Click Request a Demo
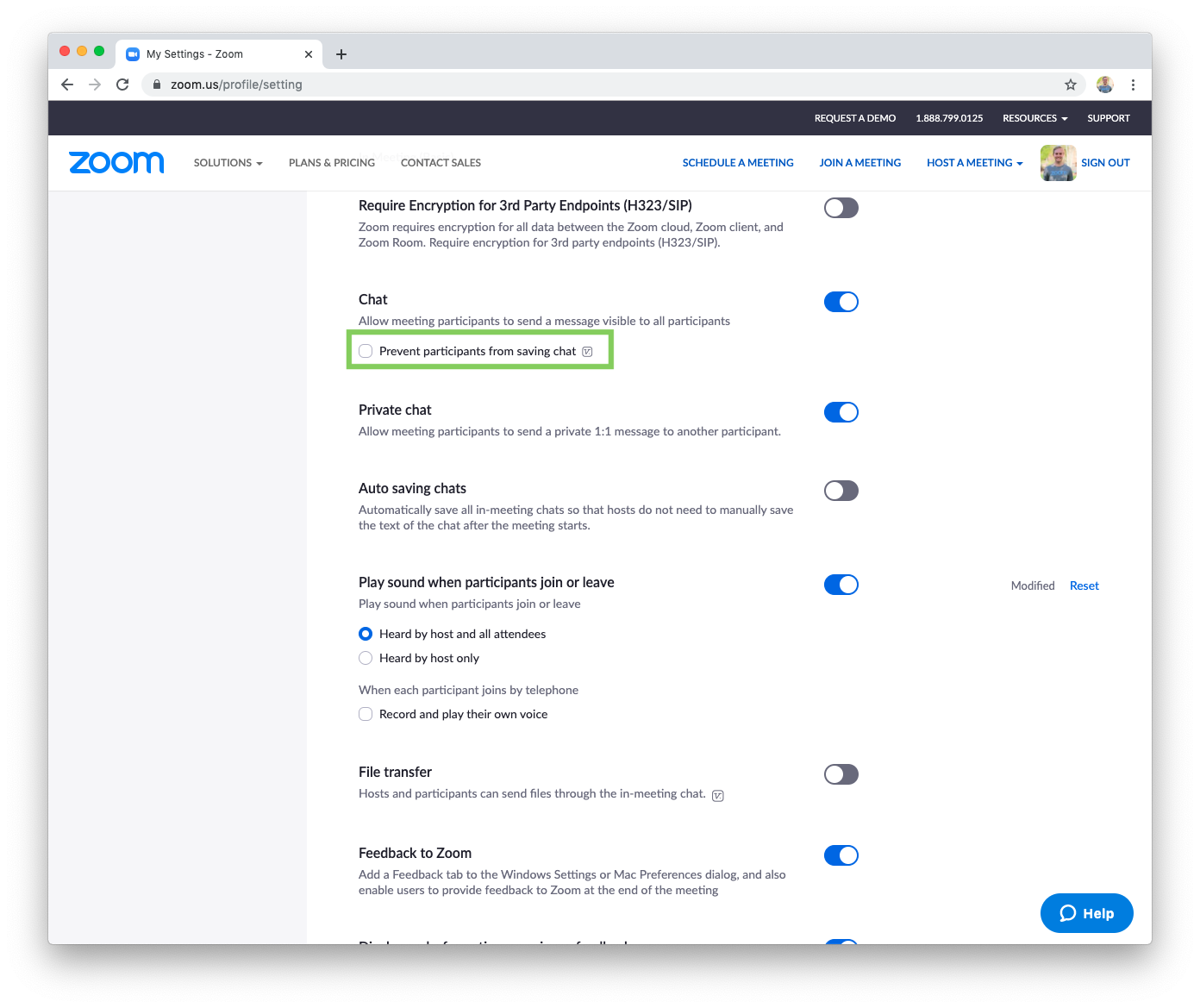 [x=855, y=118]
